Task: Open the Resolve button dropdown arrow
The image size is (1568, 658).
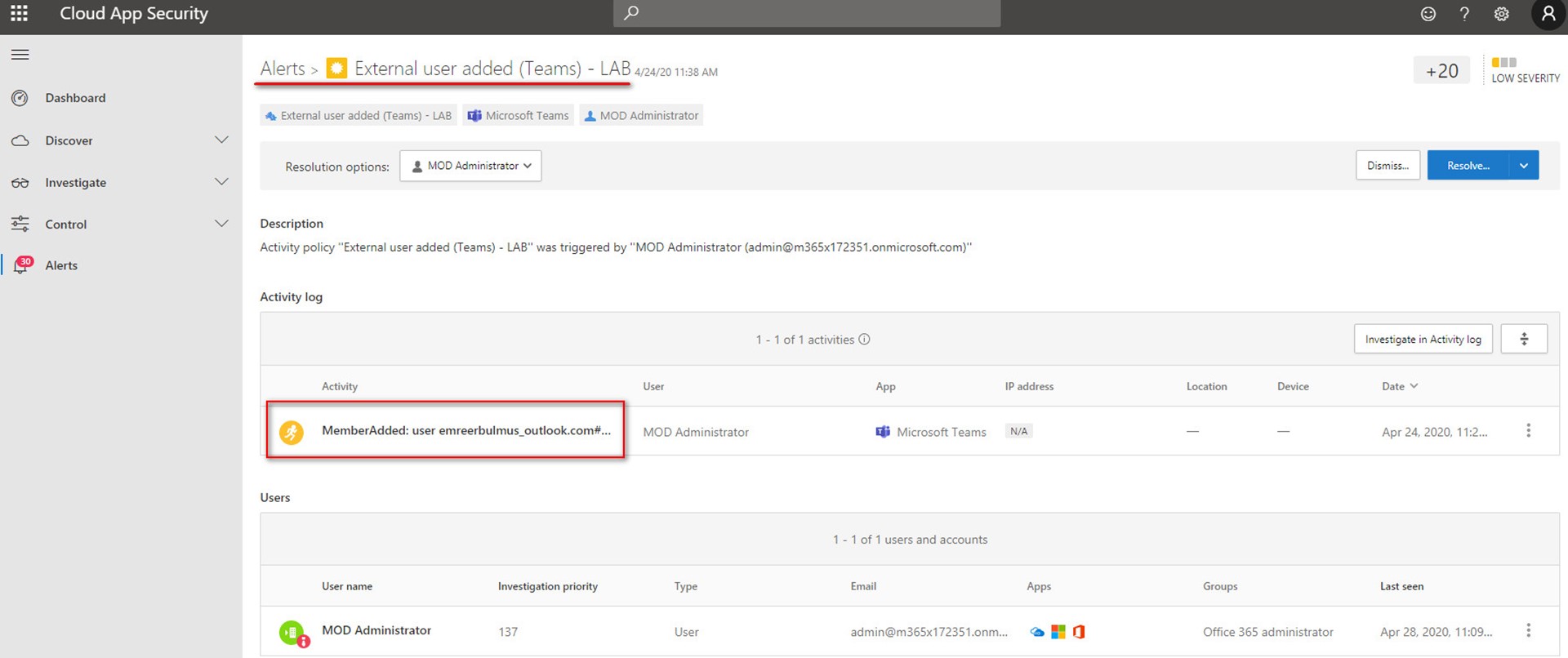Action: (x=1524, y=166)
